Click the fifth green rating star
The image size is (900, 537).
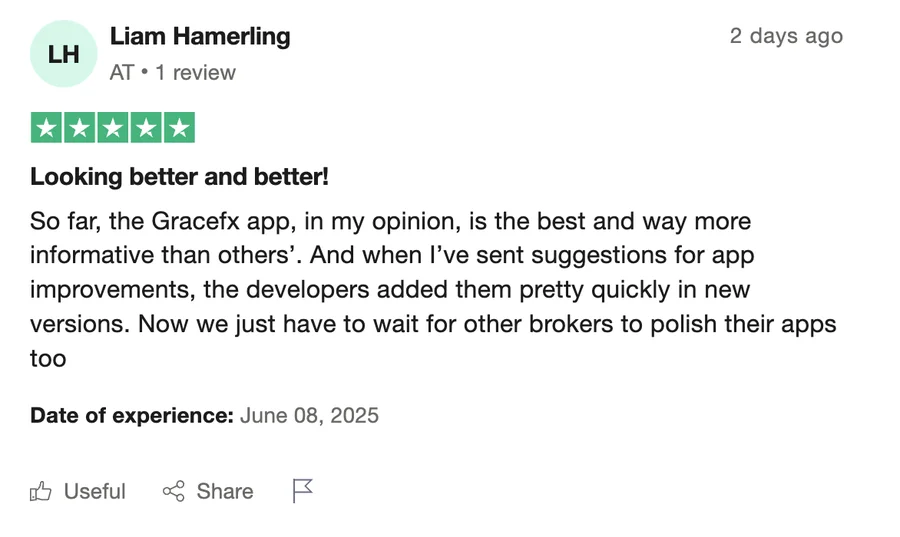click(x=179, y=128)
